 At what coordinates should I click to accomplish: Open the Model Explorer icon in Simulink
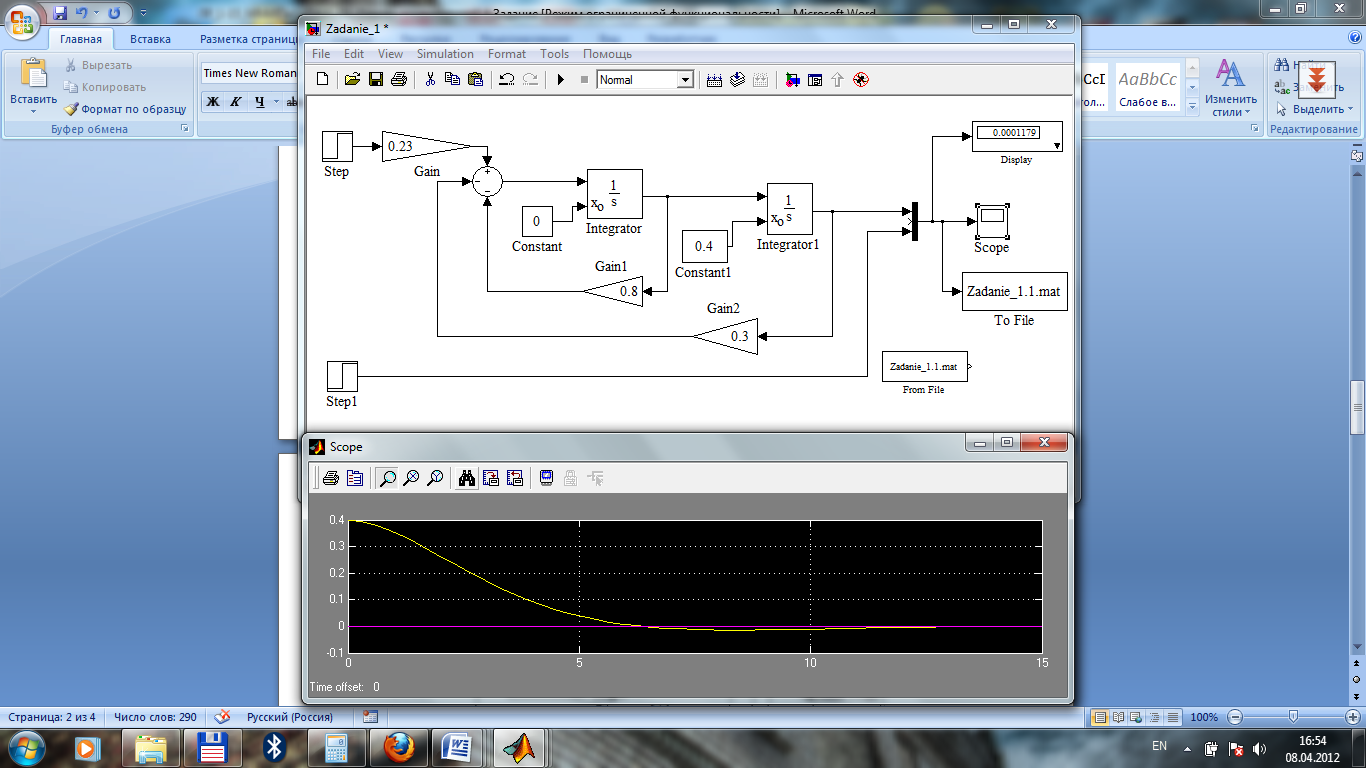pos(814,80)
